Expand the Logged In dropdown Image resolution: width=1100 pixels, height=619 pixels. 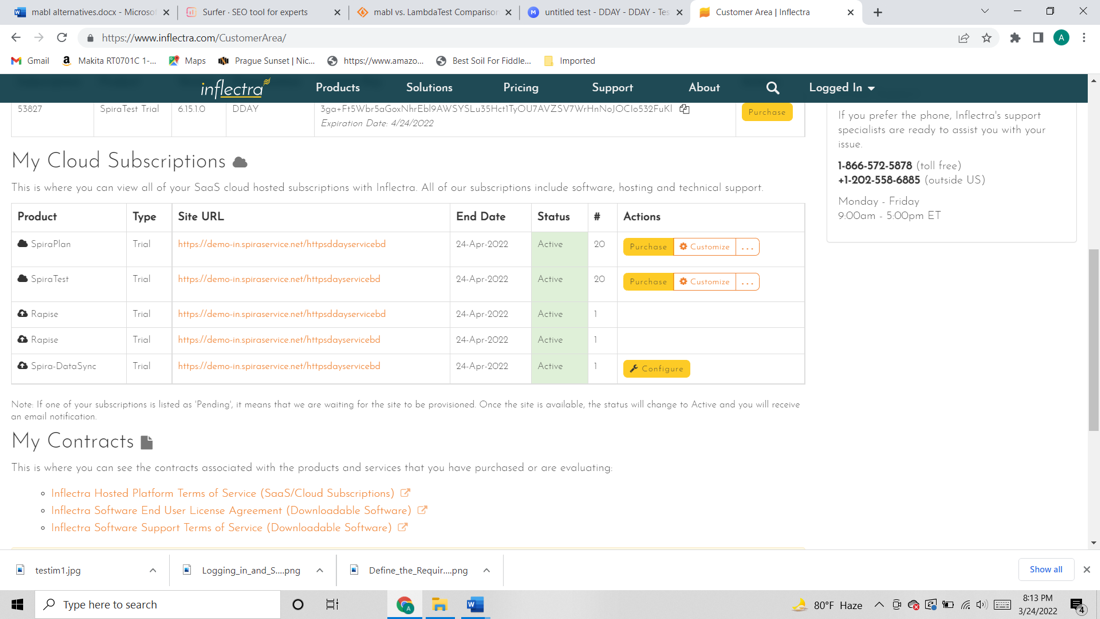pyautogui.click(x=841, y=88)
